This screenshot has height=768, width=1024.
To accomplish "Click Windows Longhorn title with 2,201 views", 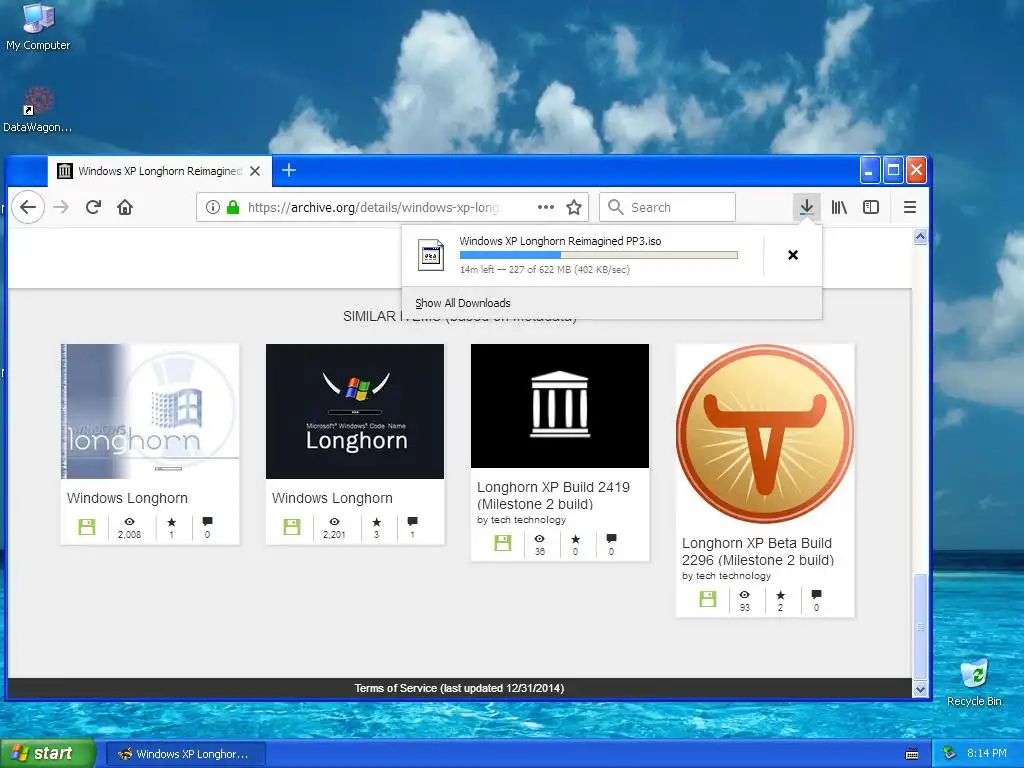I will (332, 498).
